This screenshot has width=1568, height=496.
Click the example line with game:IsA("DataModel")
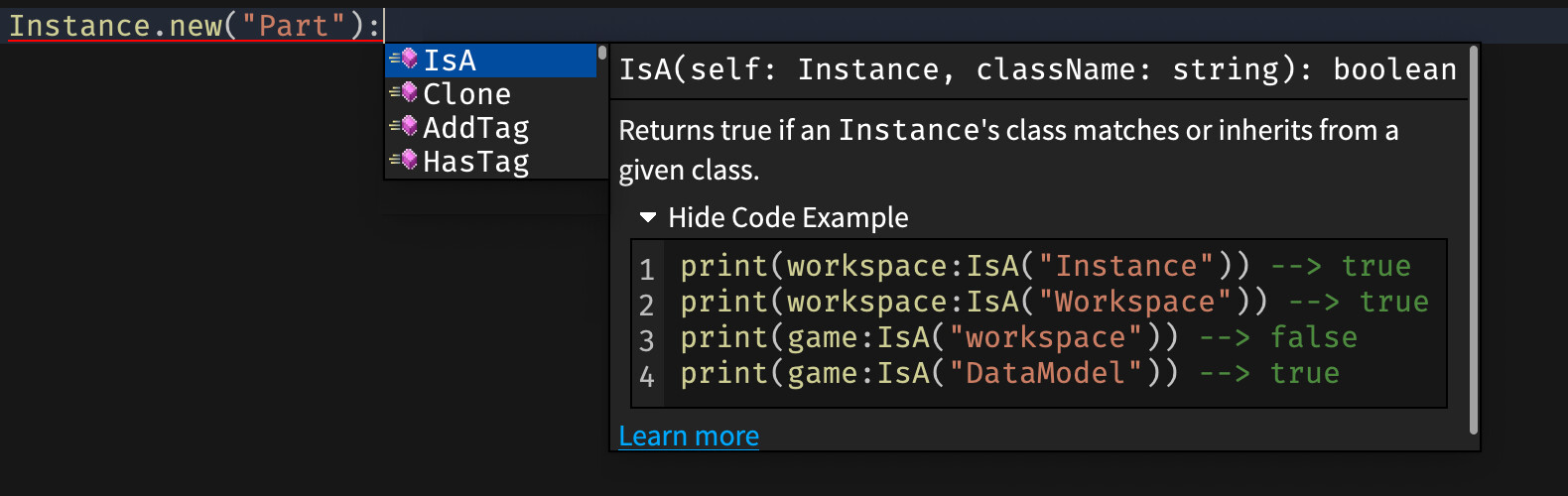(x=1008, y=373)
